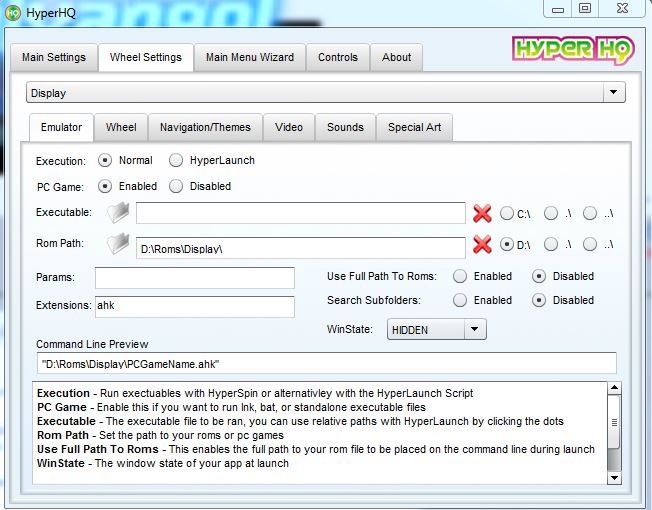
Task: Set PC Game to Disabled
Action: pyautogui.click(x=176, y=186)
